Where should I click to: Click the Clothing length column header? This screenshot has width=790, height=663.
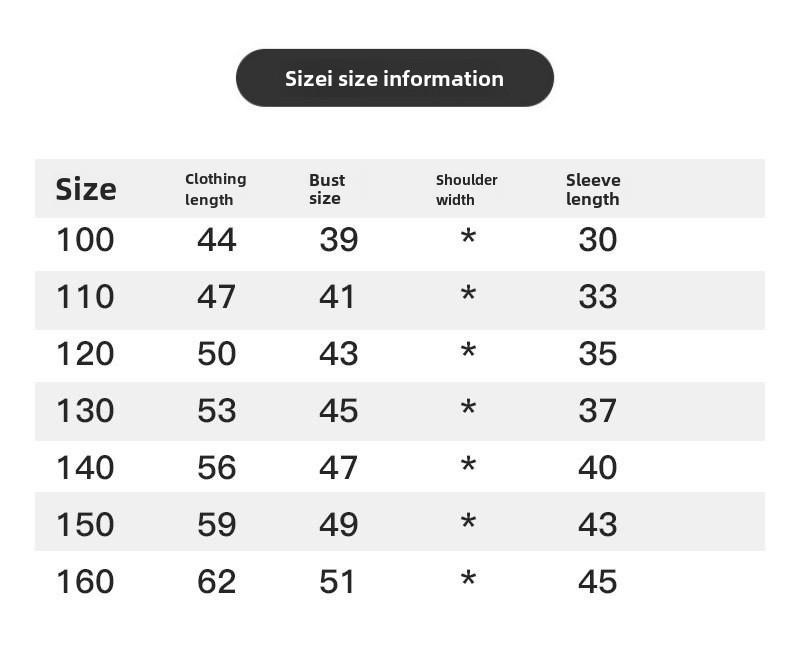click(216, 189)
